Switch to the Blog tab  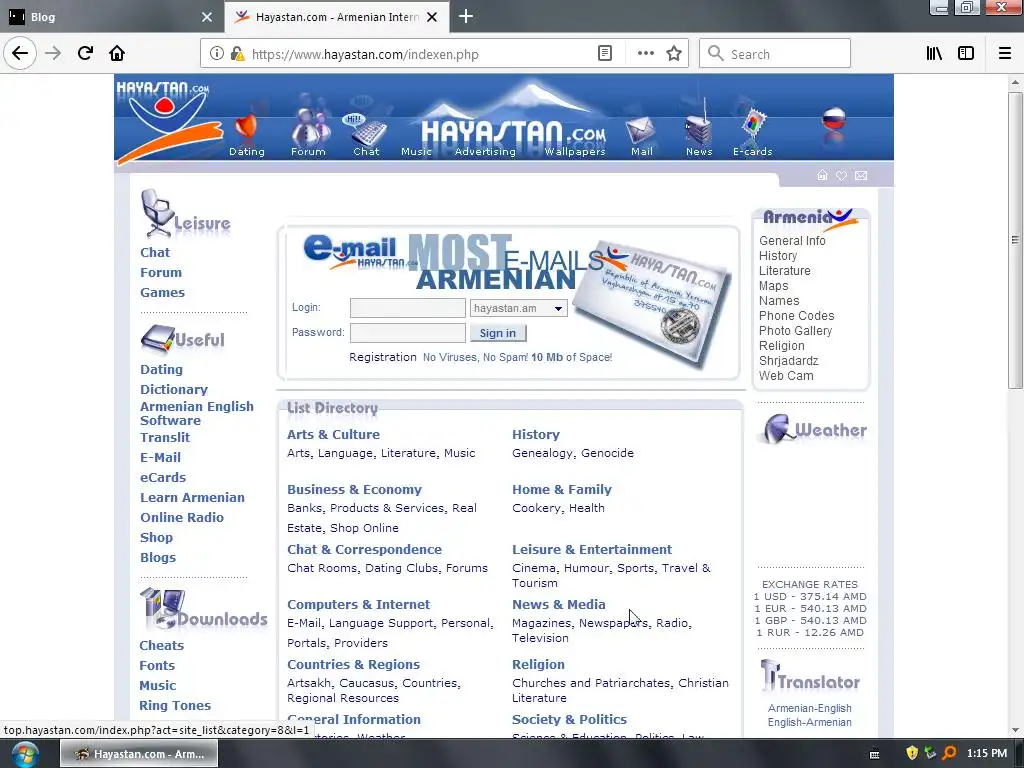[110, 17]
